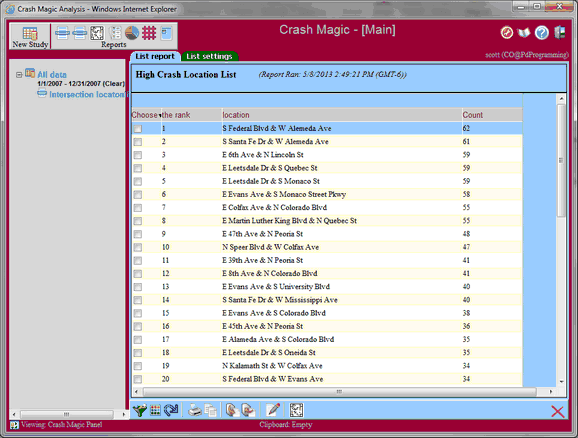578x438 pixels.
Task: Click the copy pages icon next to printer
Action: [211, 410]
